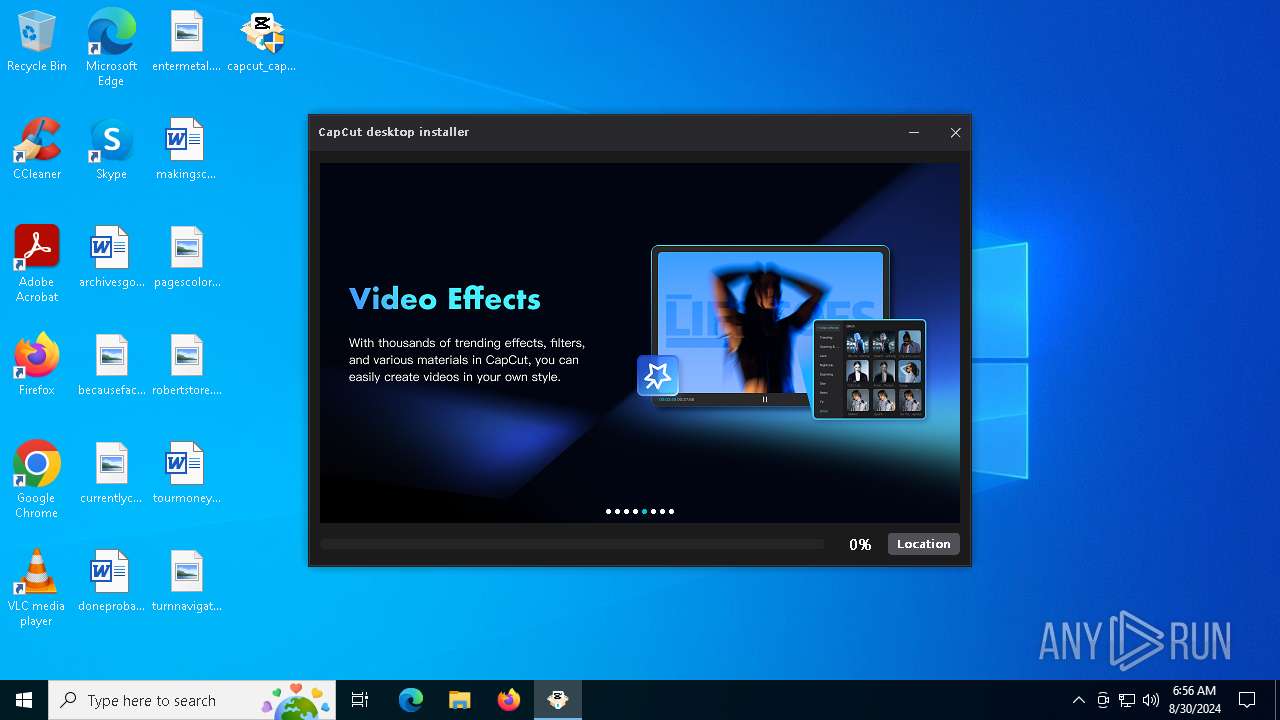Viewport: 1280px width, 720px height.
Task: Select the becausefac image file icon
Action: pos(111,365)
